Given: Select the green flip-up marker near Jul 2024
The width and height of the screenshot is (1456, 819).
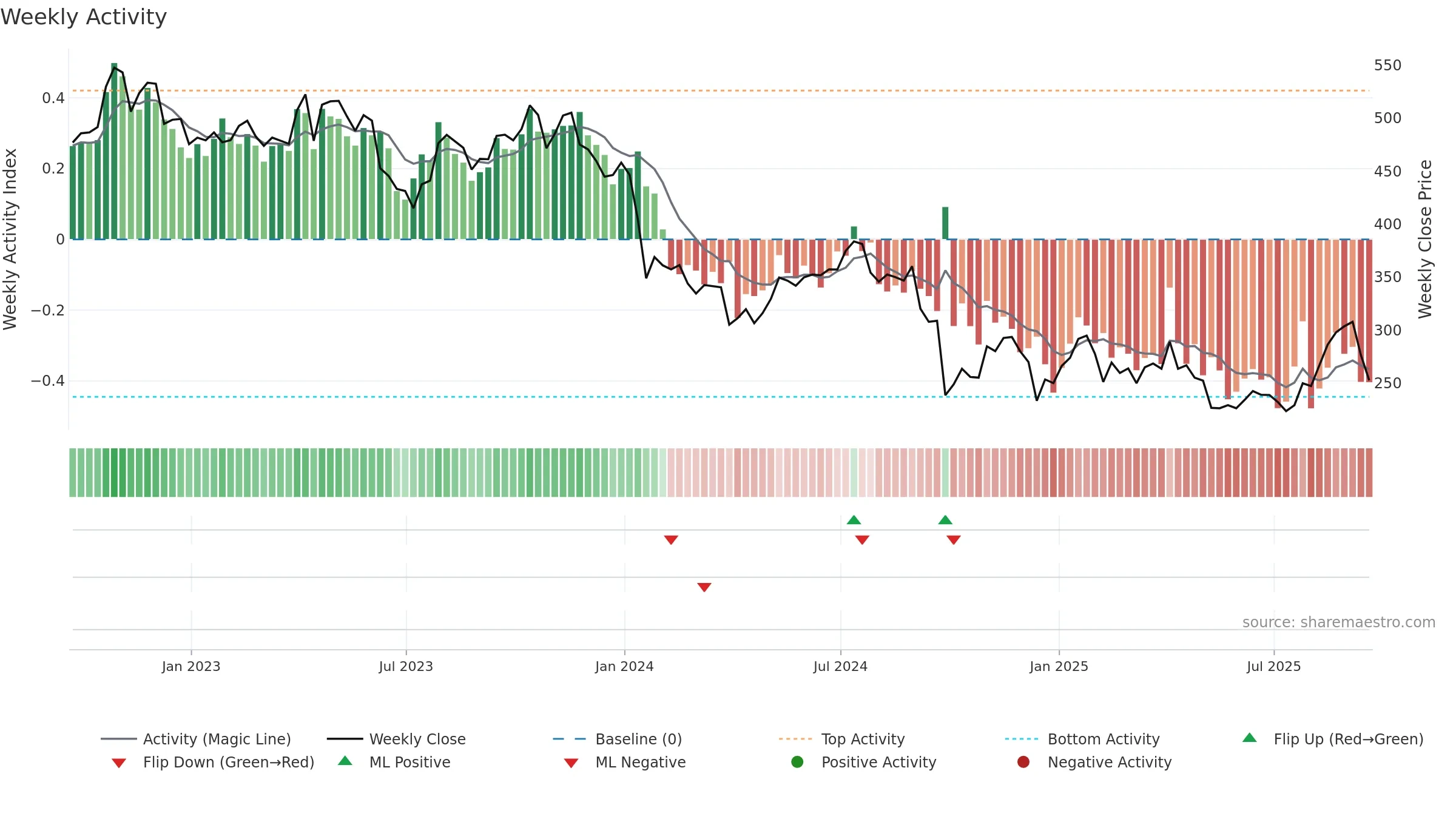Looking at the screenshot, I should (854, 520).
